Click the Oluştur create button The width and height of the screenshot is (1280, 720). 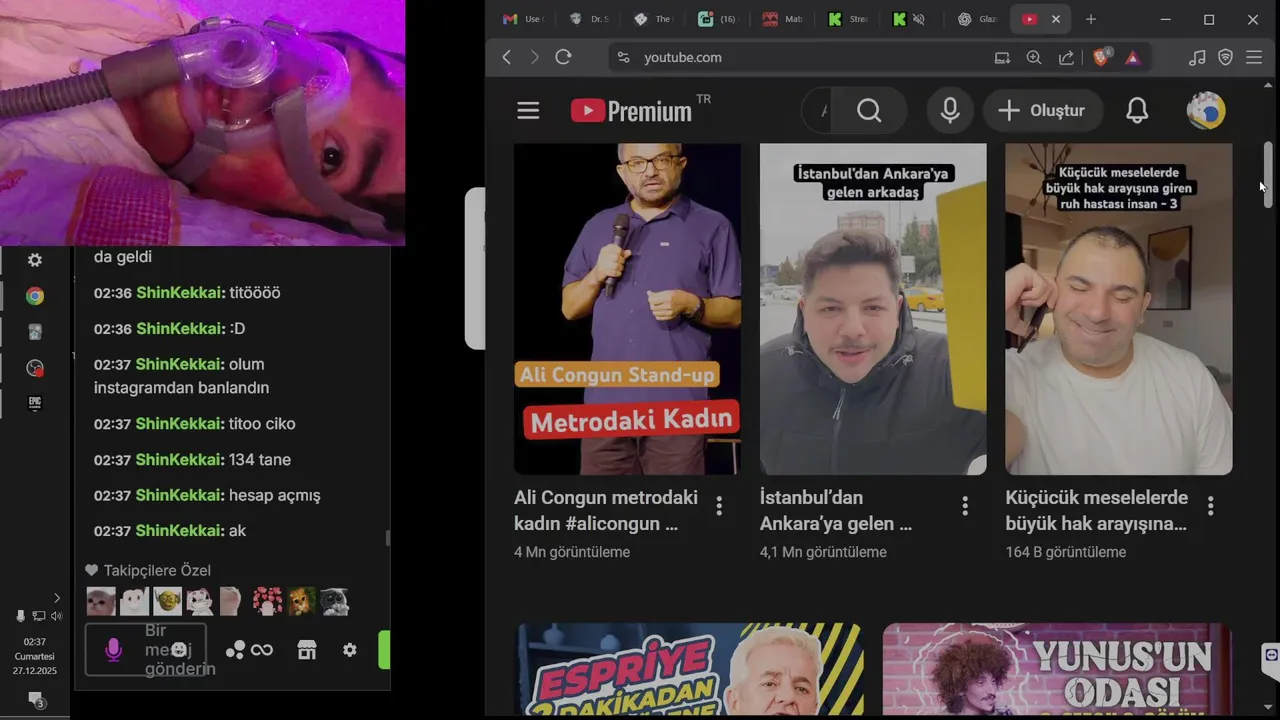1042,111
